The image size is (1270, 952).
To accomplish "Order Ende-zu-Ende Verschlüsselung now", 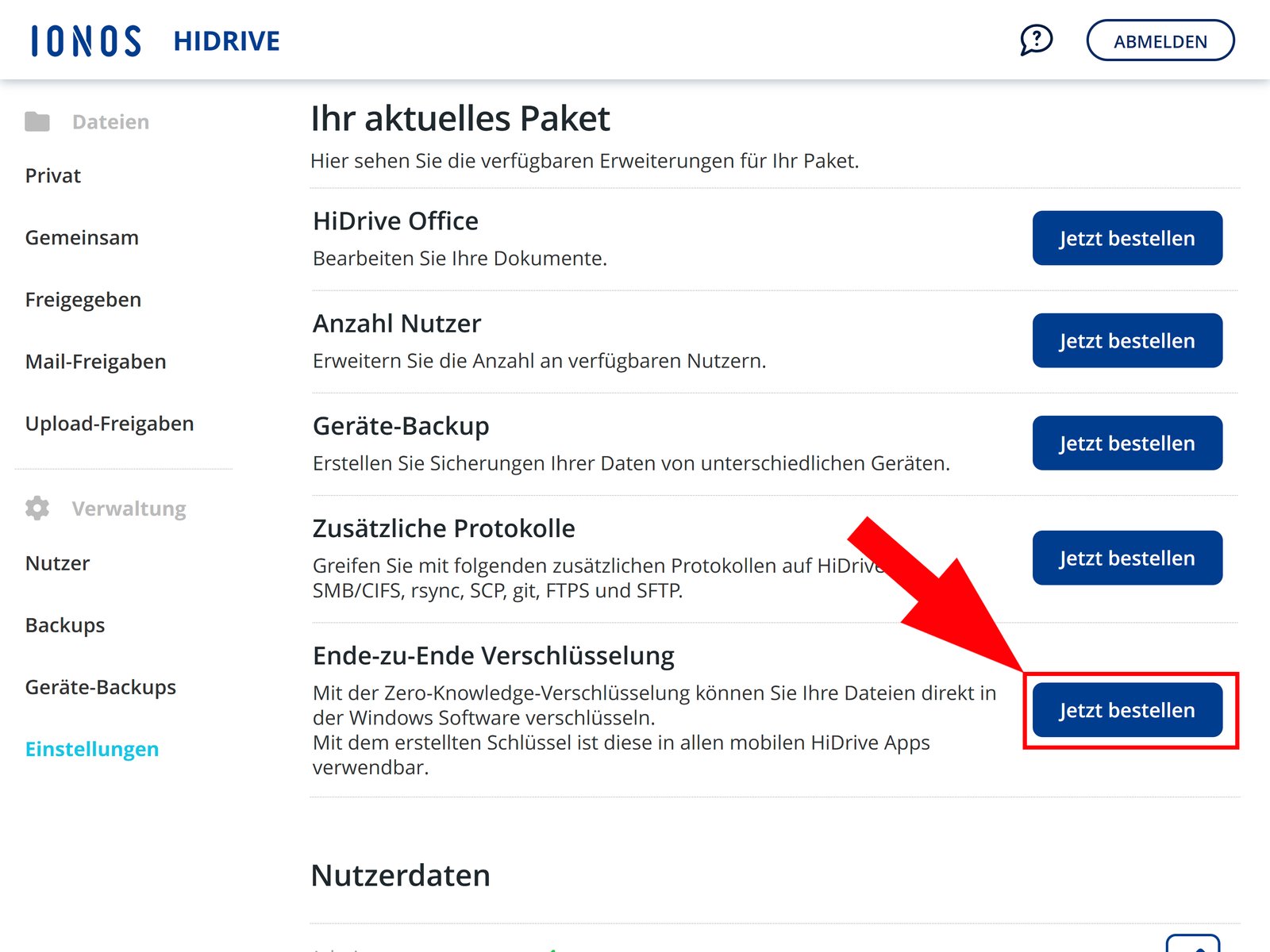I will click(x=1127, y=710).
